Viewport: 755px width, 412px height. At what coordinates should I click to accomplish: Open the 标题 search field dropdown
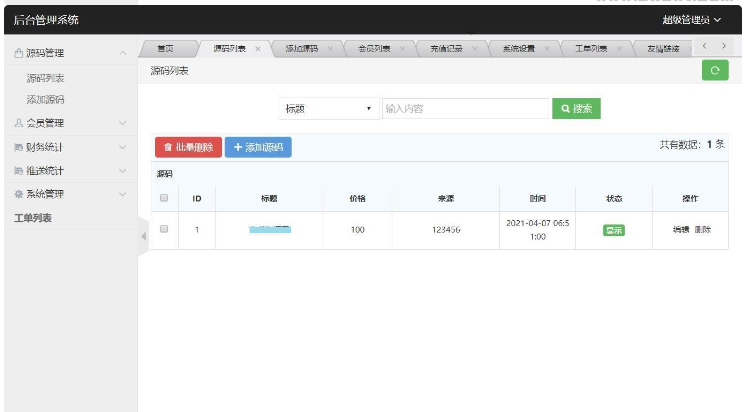tap(329, 109)
